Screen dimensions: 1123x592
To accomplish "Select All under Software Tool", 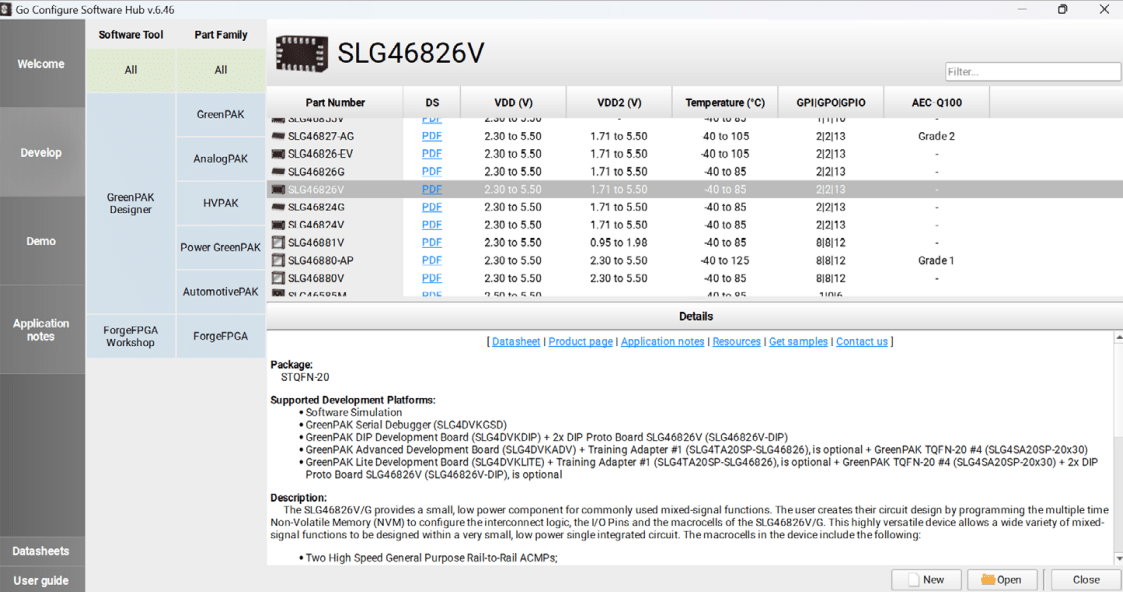I will pyautogui.click(x=131, y=70).
